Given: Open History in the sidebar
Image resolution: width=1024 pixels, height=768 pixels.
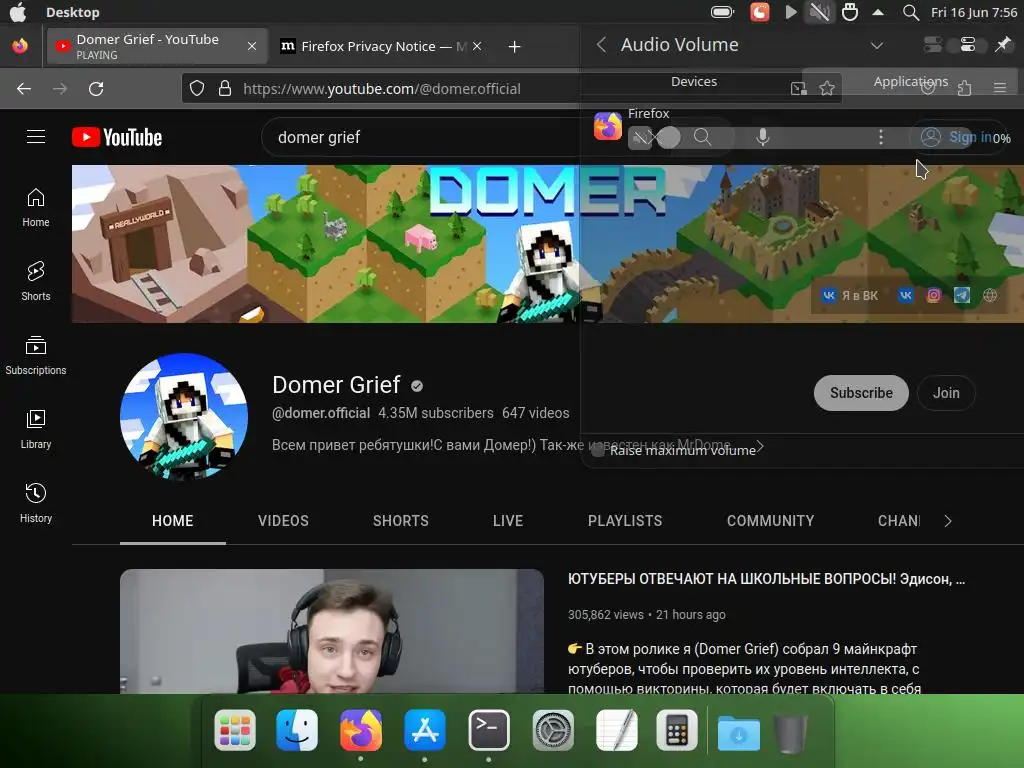Looking at the screenshot, I should [x=36, y=503].
